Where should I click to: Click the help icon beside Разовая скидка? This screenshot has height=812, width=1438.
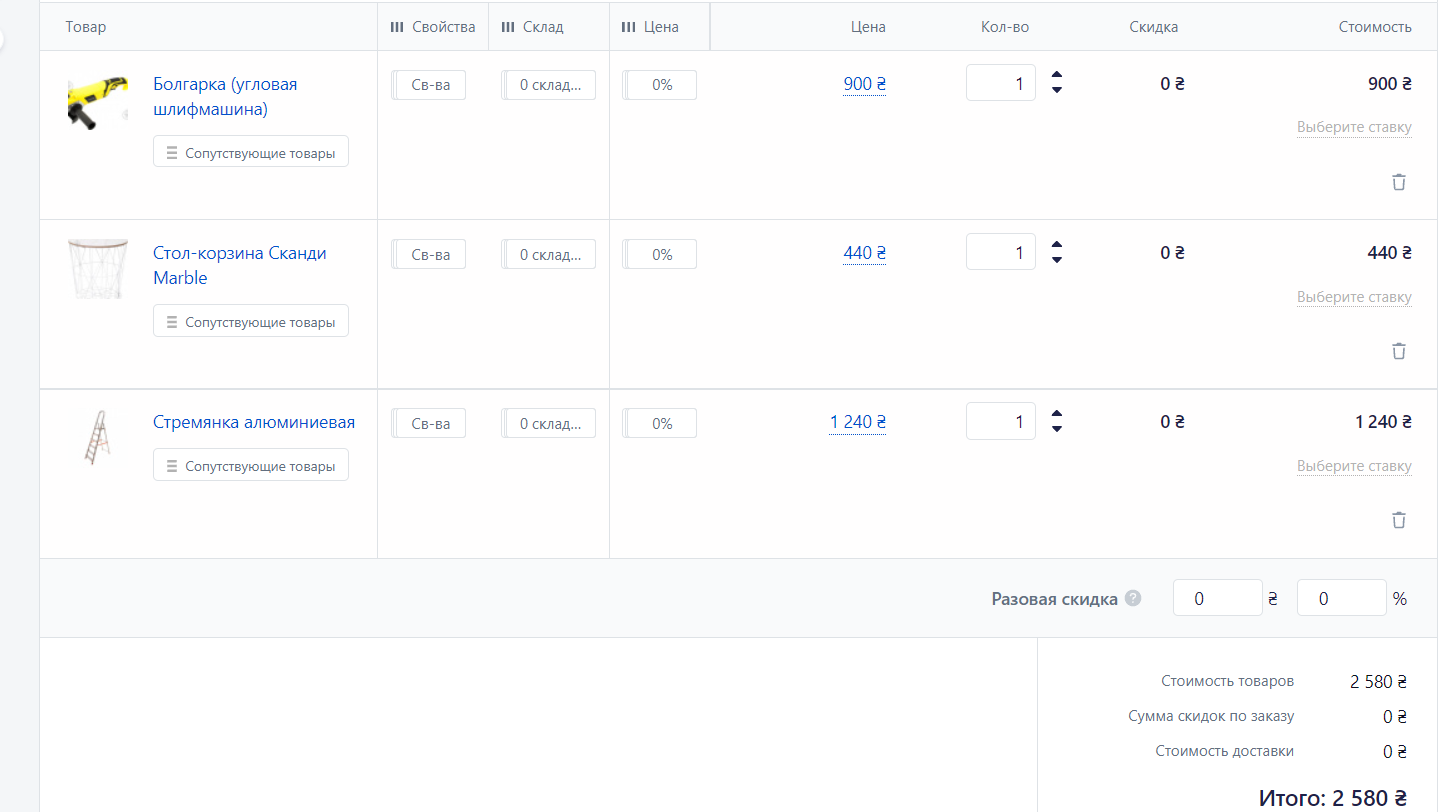[x=1133, y=598]
